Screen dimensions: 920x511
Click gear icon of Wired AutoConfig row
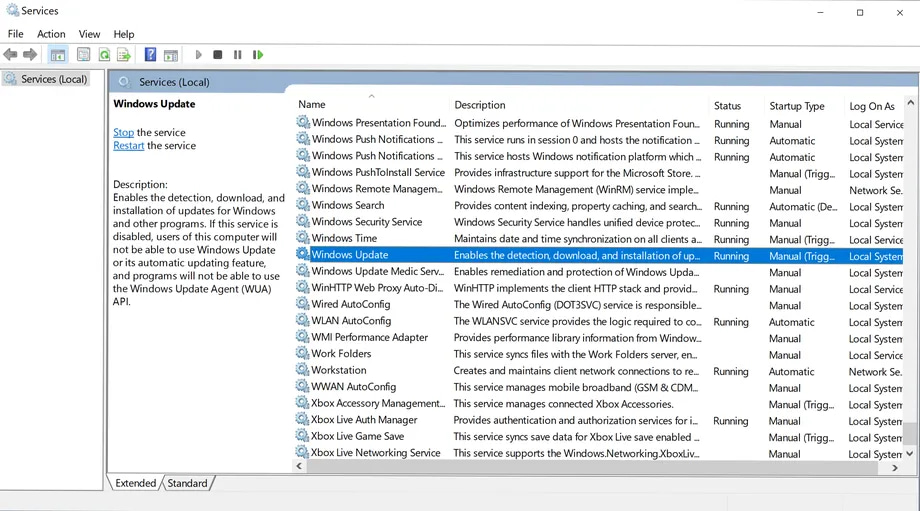pyautogui.click(x=303, y=304)
